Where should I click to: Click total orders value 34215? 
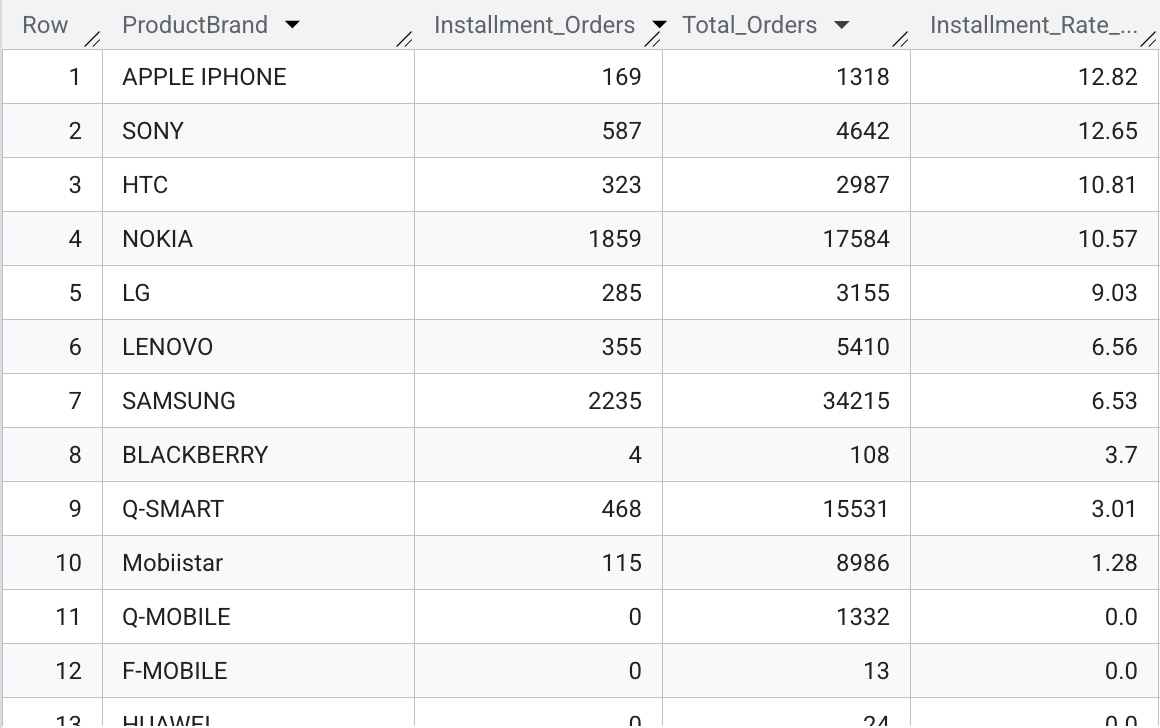[856, 401]
